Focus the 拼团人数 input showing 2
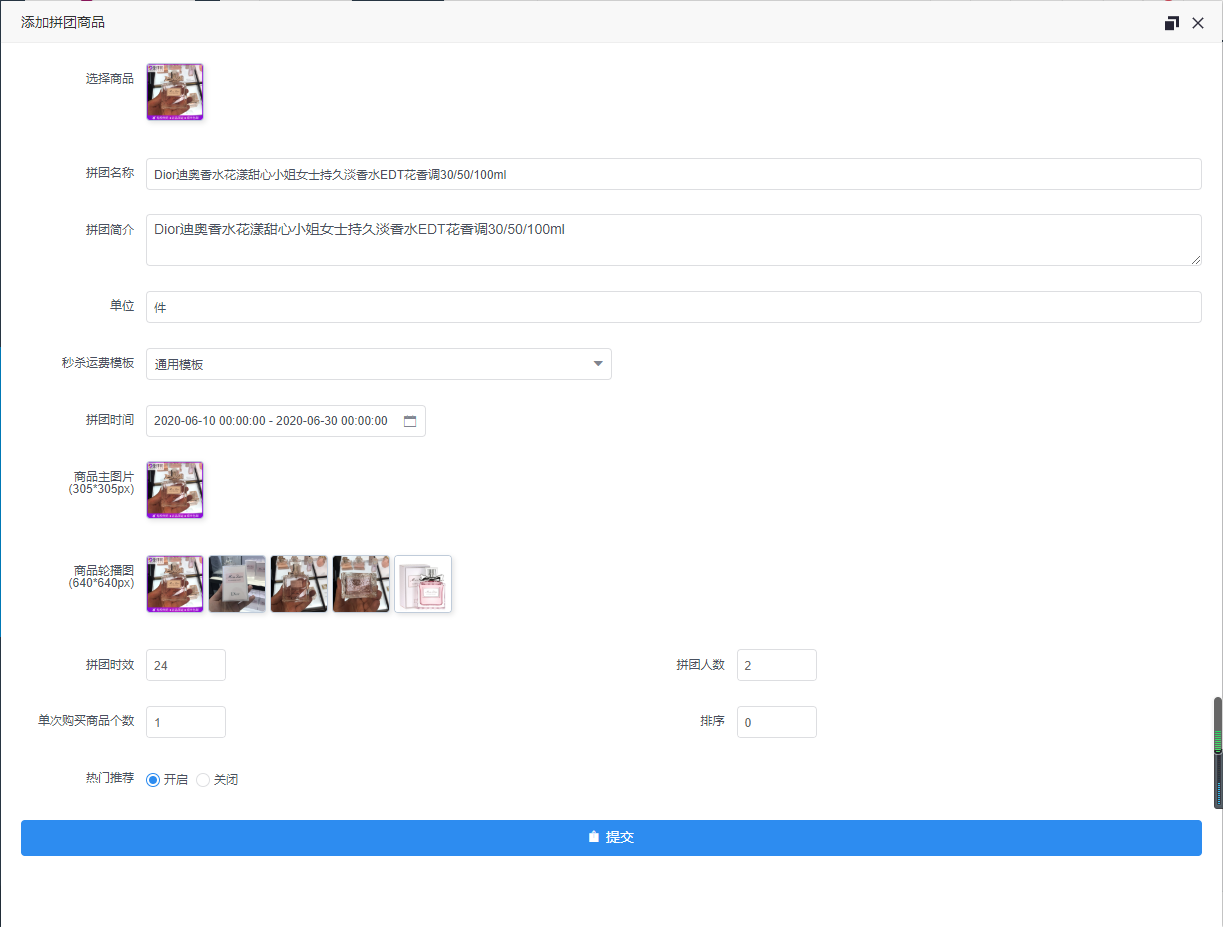 [777, 665]
